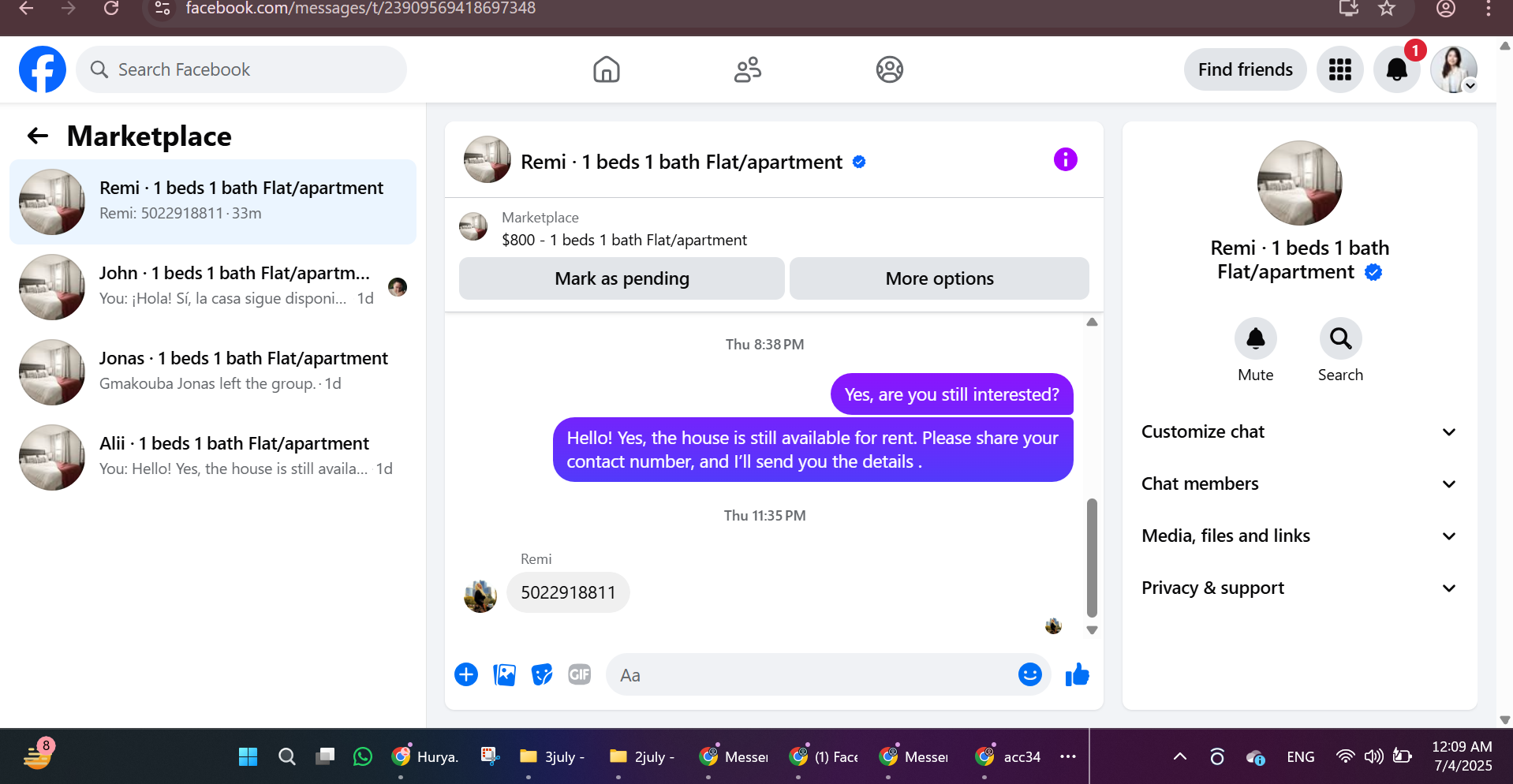
Task: Click Mute bell in chat info panel
Action: coord(1255,338)
